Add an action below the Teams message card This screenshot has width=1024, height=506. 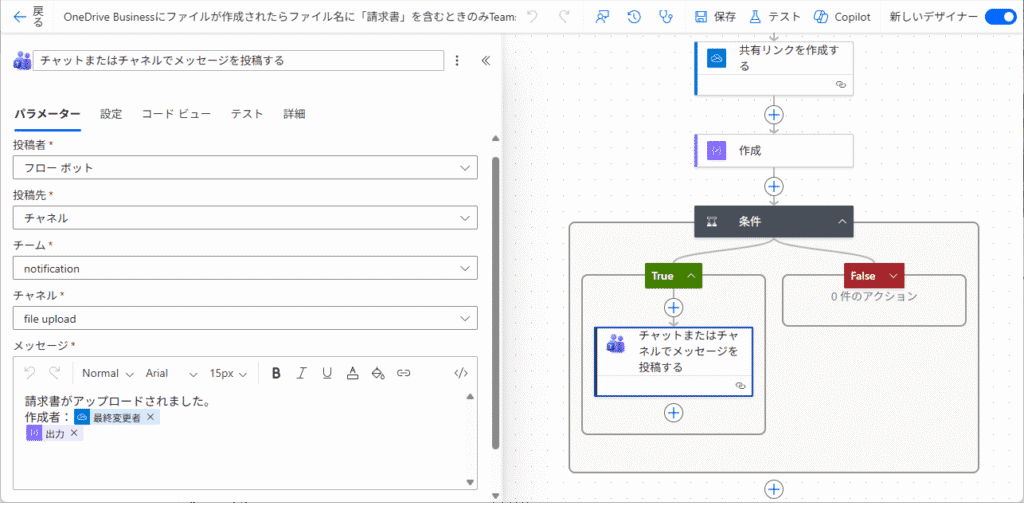673,413
